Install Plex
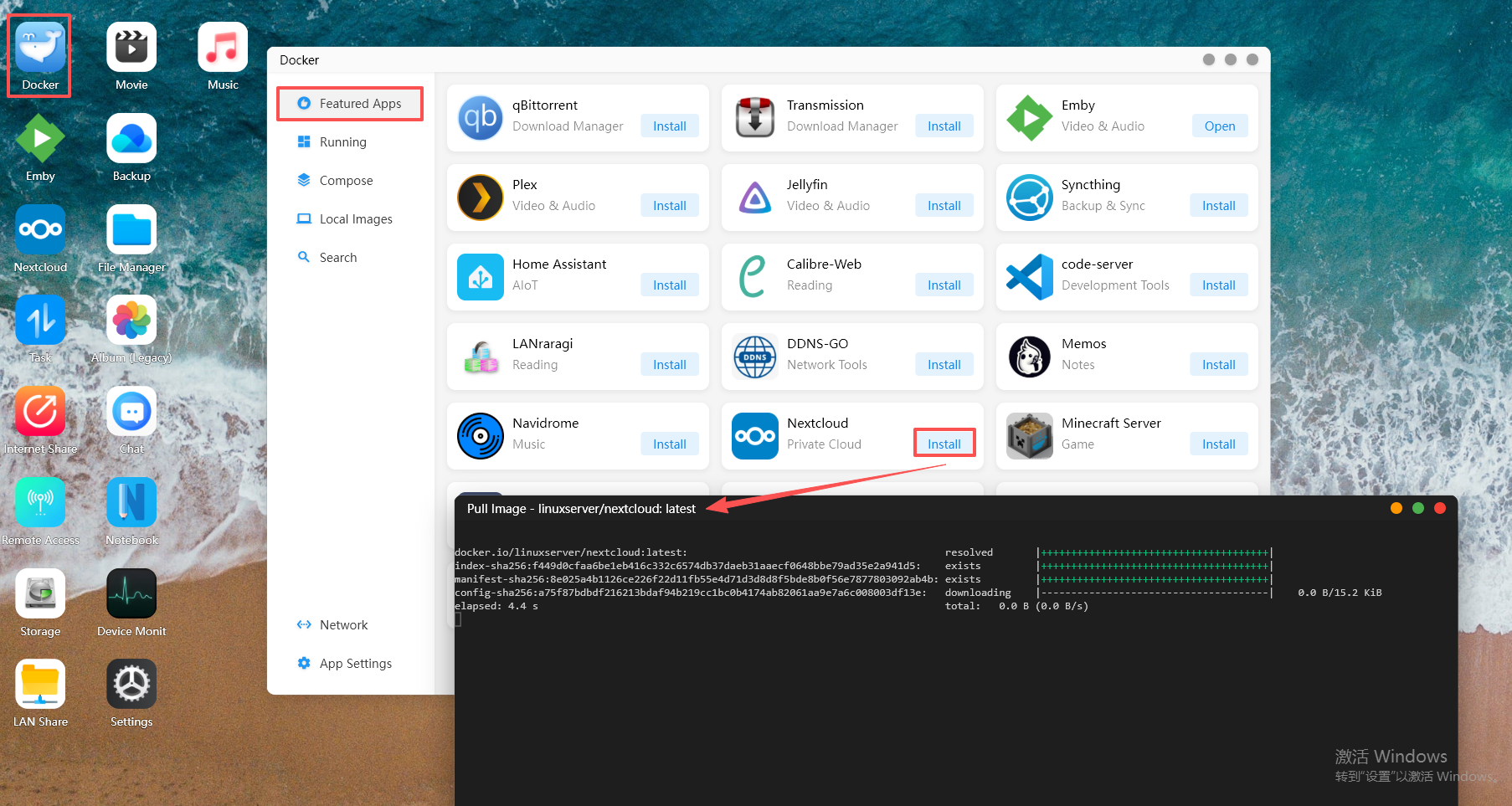 [670, 206]
